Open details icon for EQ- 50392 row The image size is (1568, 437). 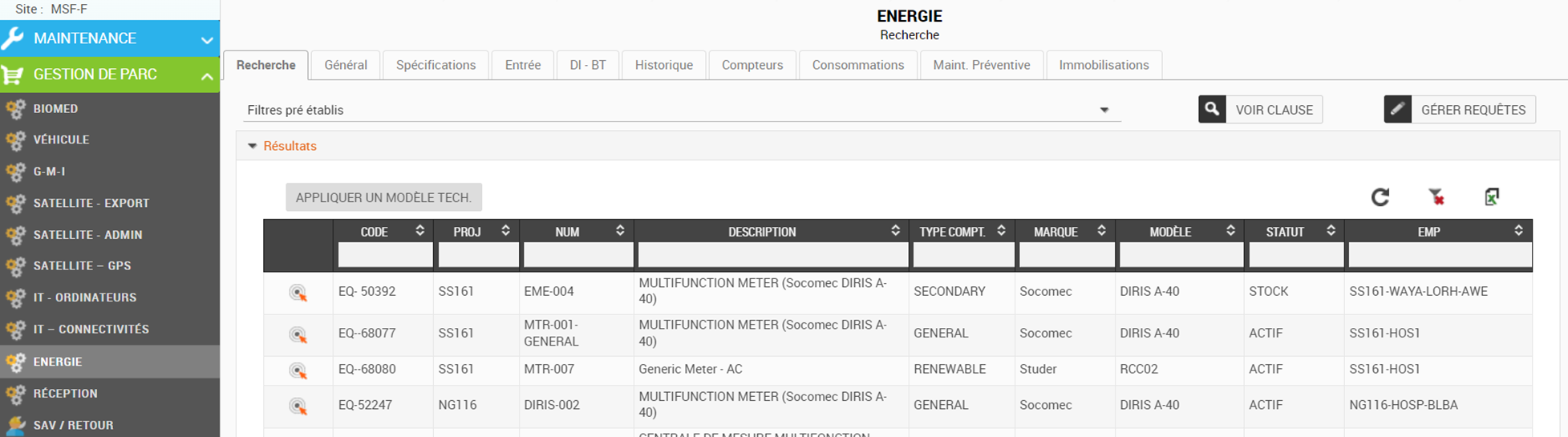pyautogui.click(x=298, y=293)
